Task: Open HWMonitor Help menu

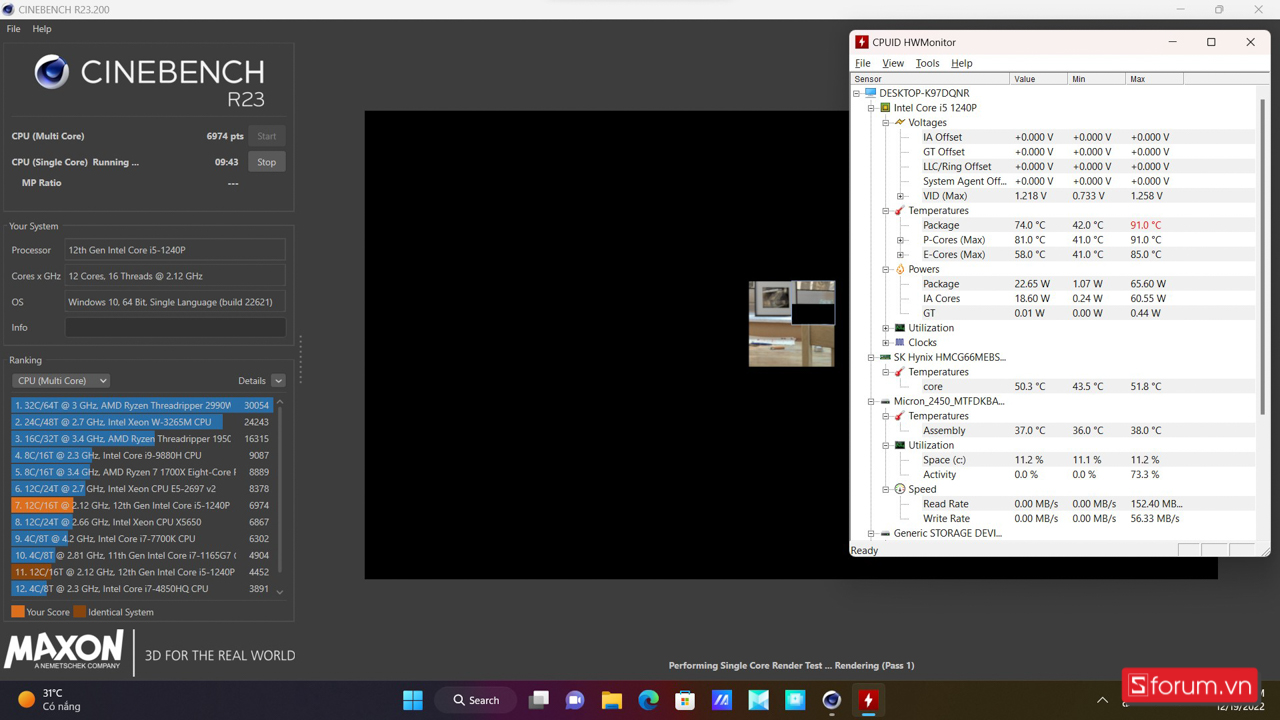Action: (961, 63)
